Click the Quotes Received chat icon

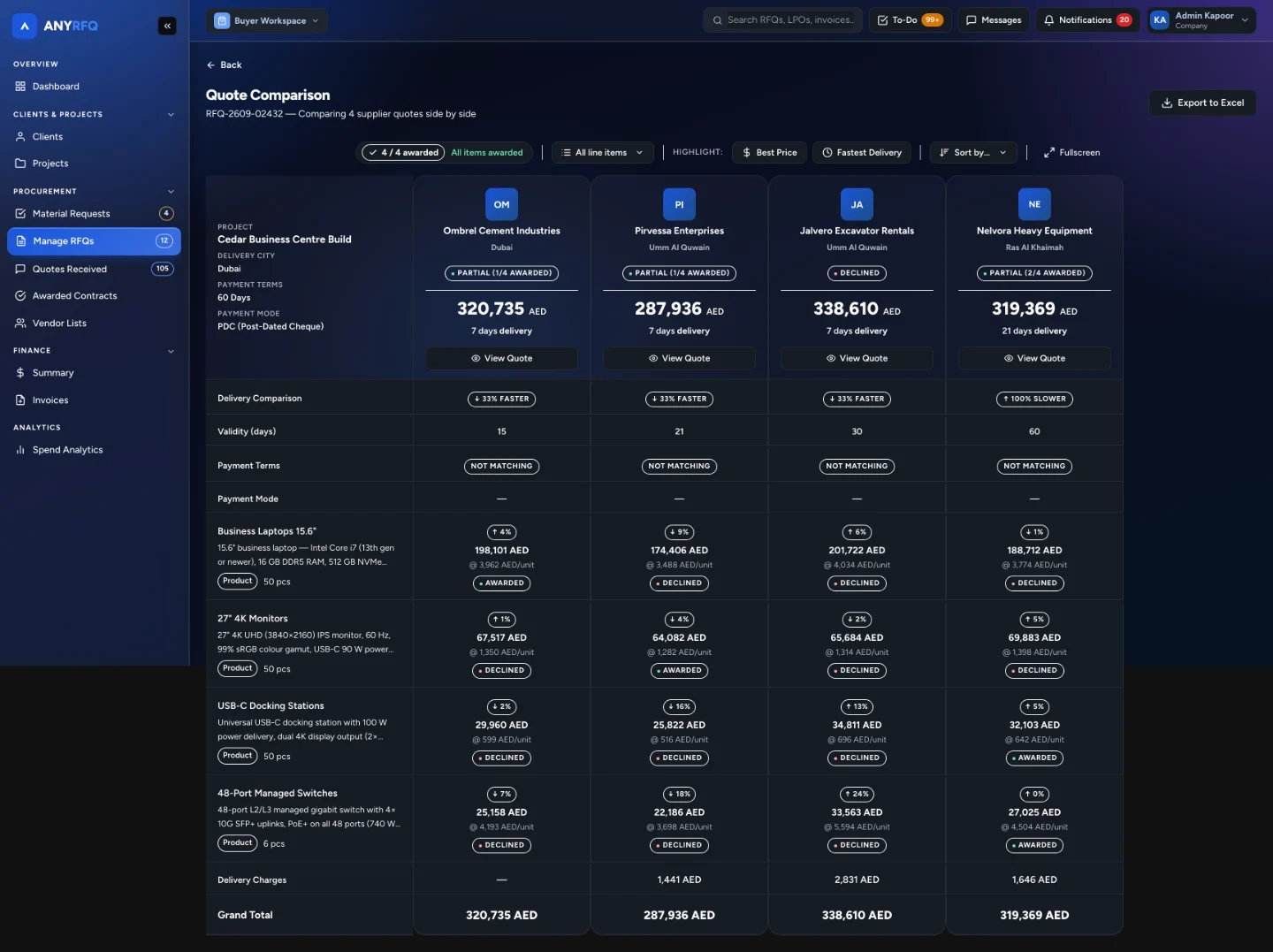20,270
